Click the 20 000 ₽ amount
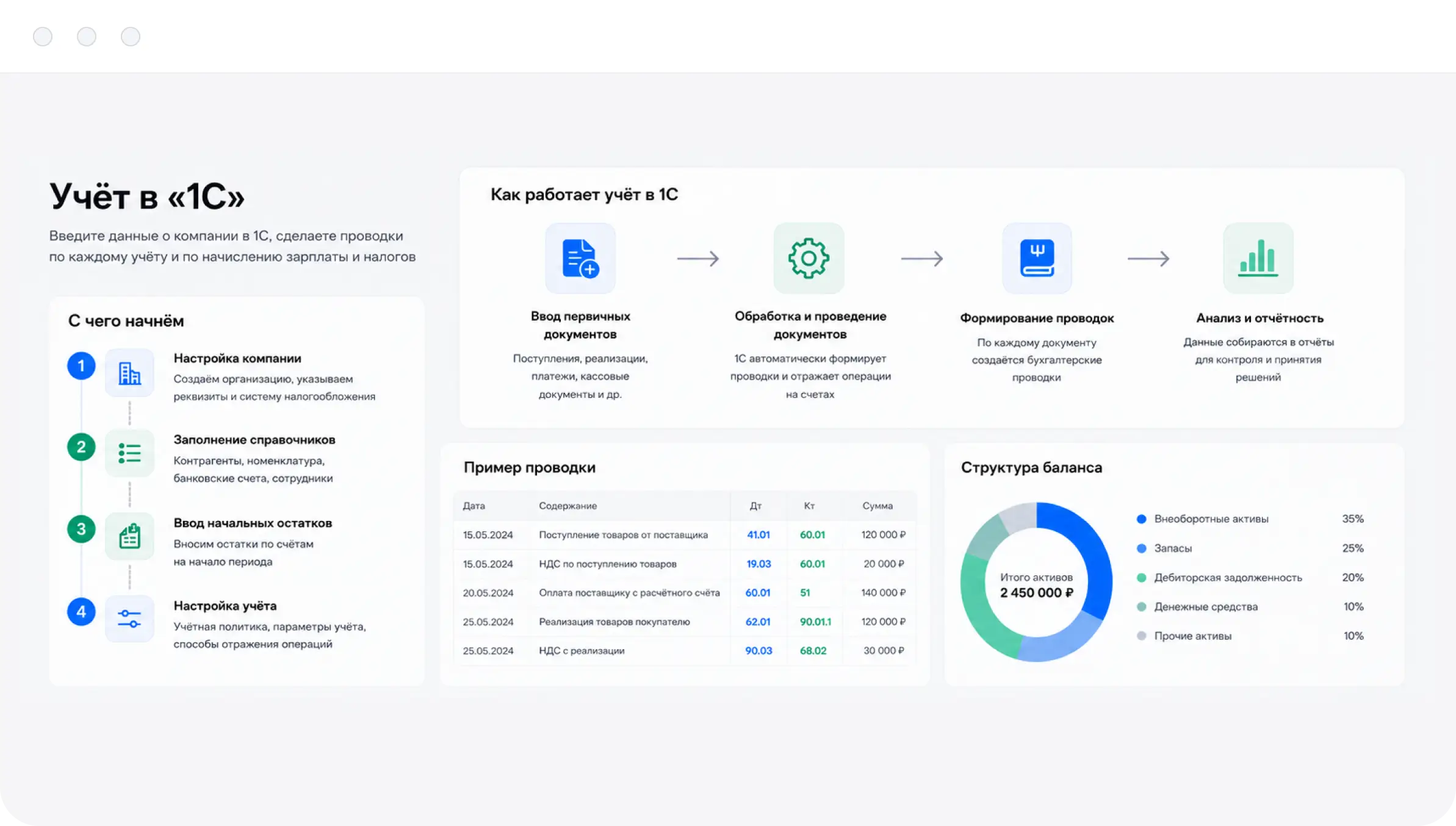 click(x=884, y=564)
